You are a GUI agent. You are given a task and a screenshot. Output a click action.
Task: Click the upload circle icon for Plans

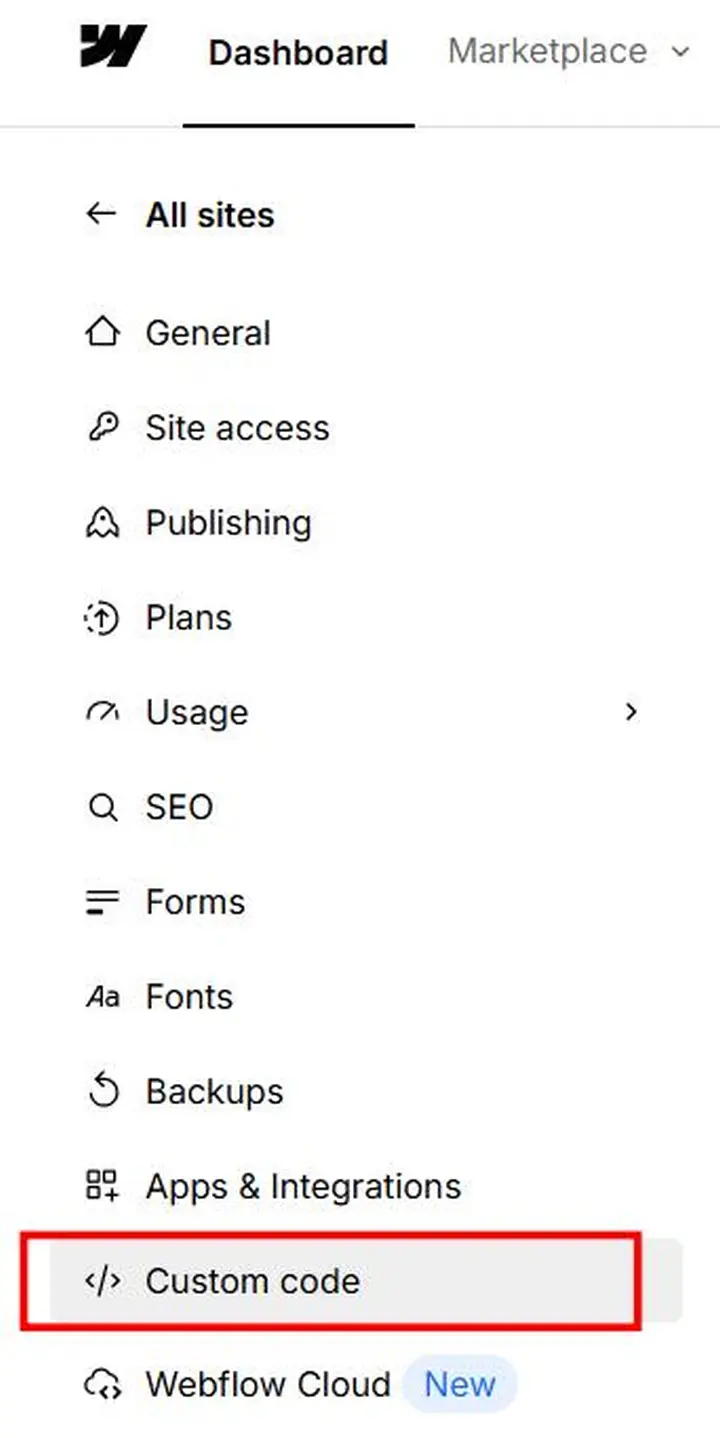pyautogui.click(x=102, y=618)
